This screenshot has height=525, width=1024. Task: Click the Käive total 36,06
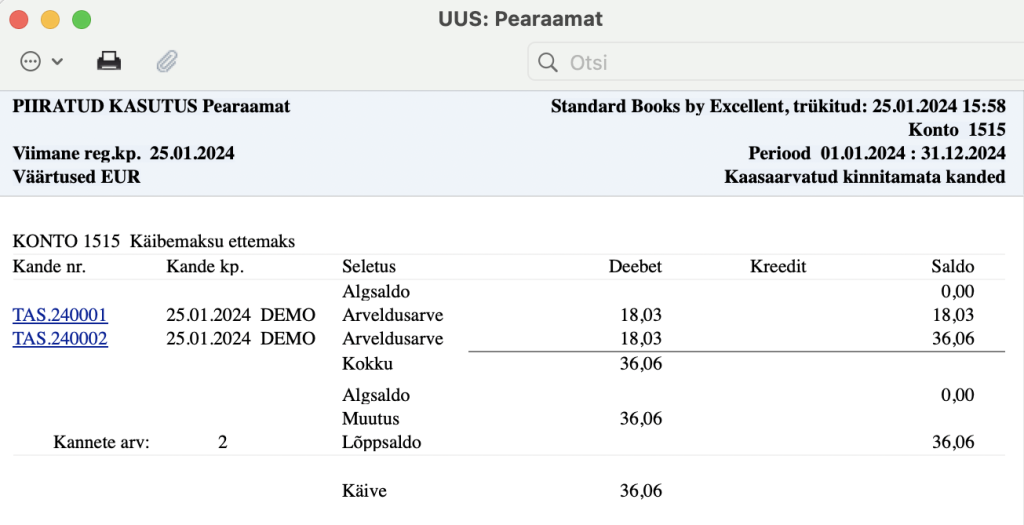[x=641, y=491]
